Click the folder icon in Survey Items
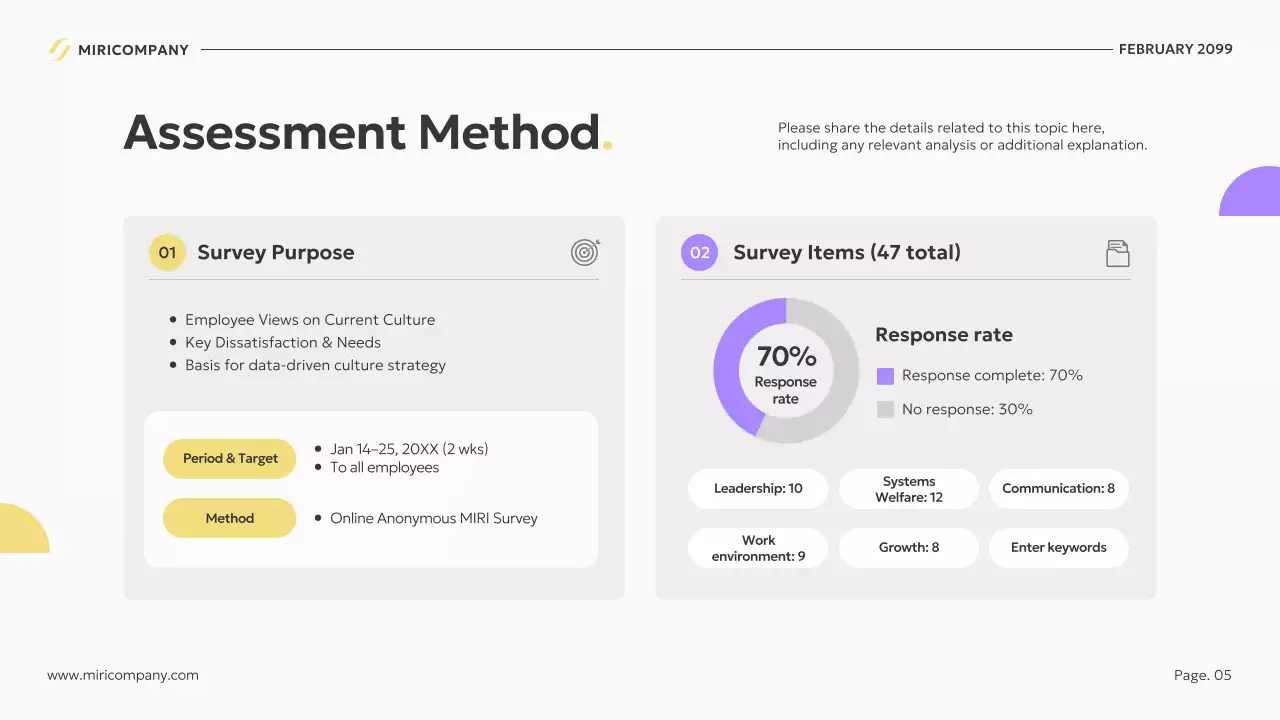The height and width of the screenshot is (720, 1280). click(1117, 253)
